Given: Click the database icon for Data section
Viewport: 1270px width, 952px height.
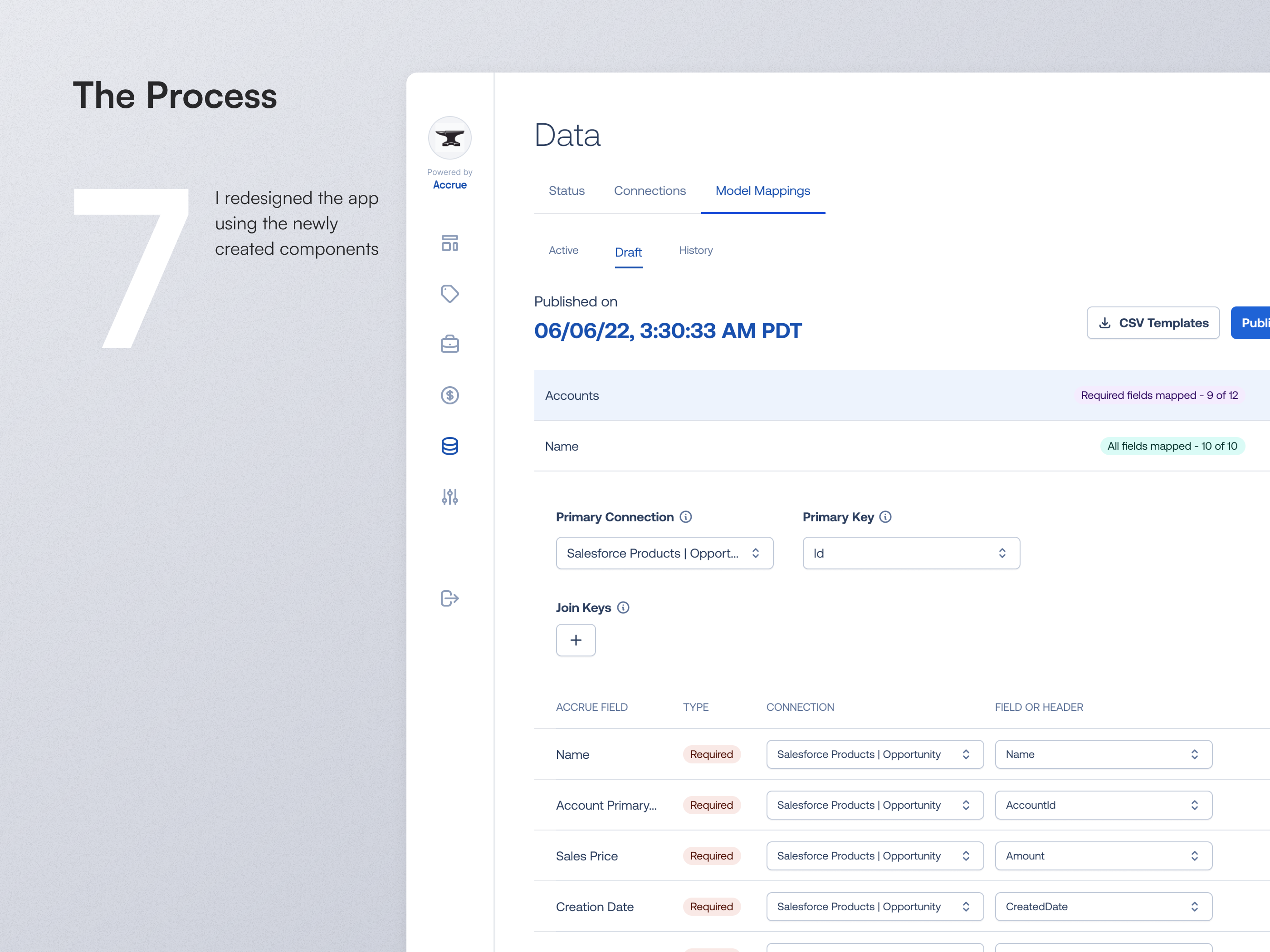Looking at the screenshot, I should [x=450, y=446].
